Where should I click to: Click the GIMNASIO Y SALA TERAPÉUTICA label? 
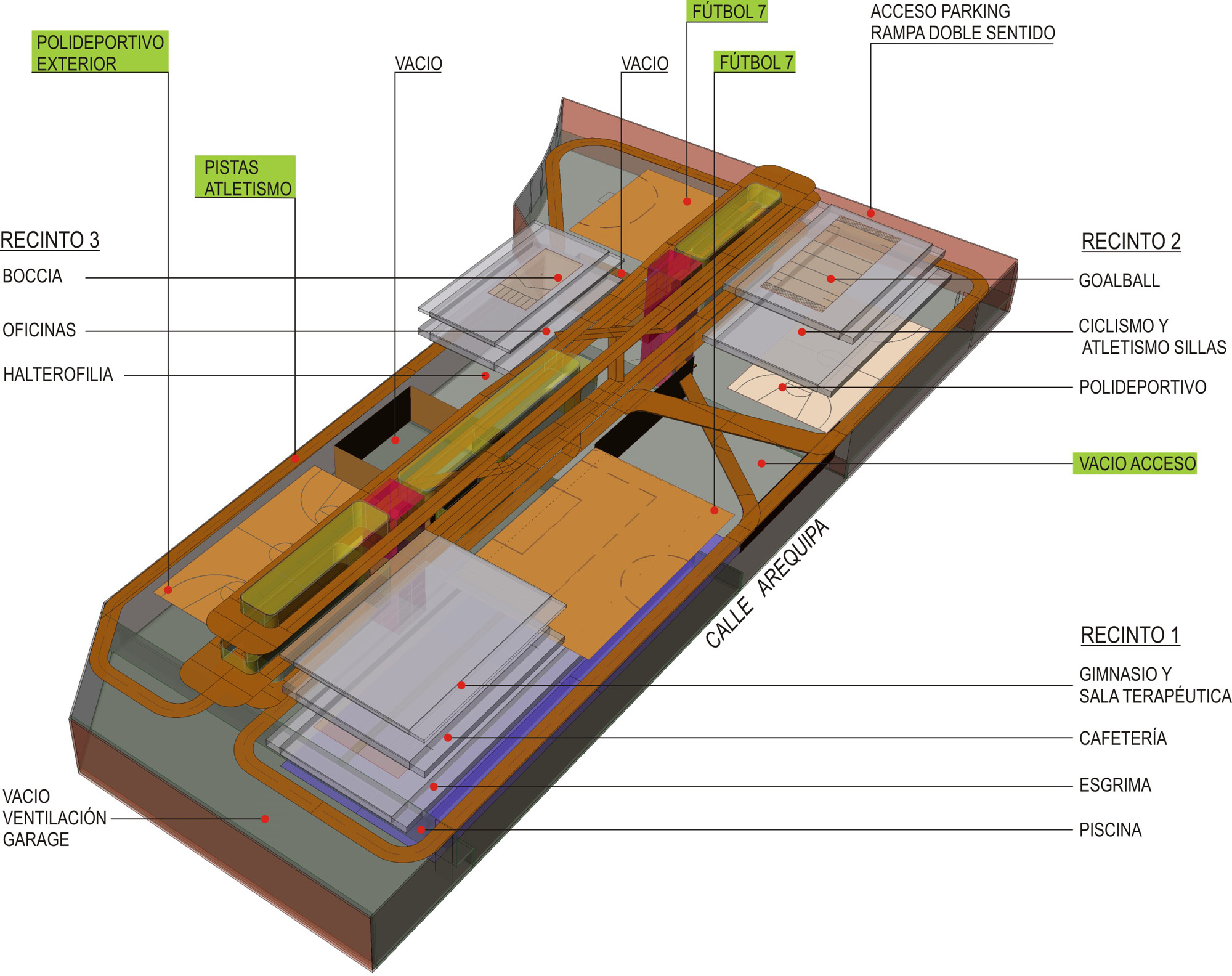pyautogui.click(x=1154, y=685)
